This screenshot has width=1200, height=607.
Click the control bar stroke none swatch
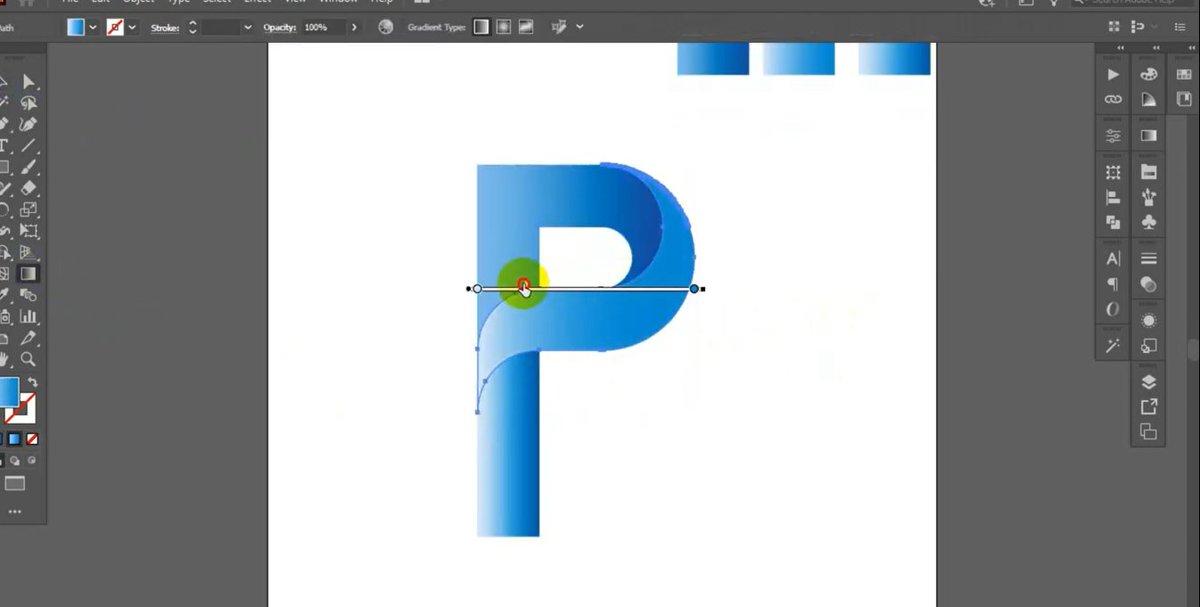(116, 27)
